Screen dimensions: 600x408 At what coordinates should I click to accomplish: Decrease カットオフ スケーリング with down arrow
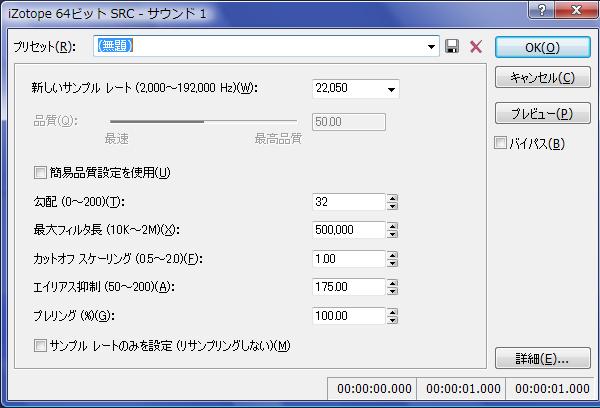[x=392, y=263]
